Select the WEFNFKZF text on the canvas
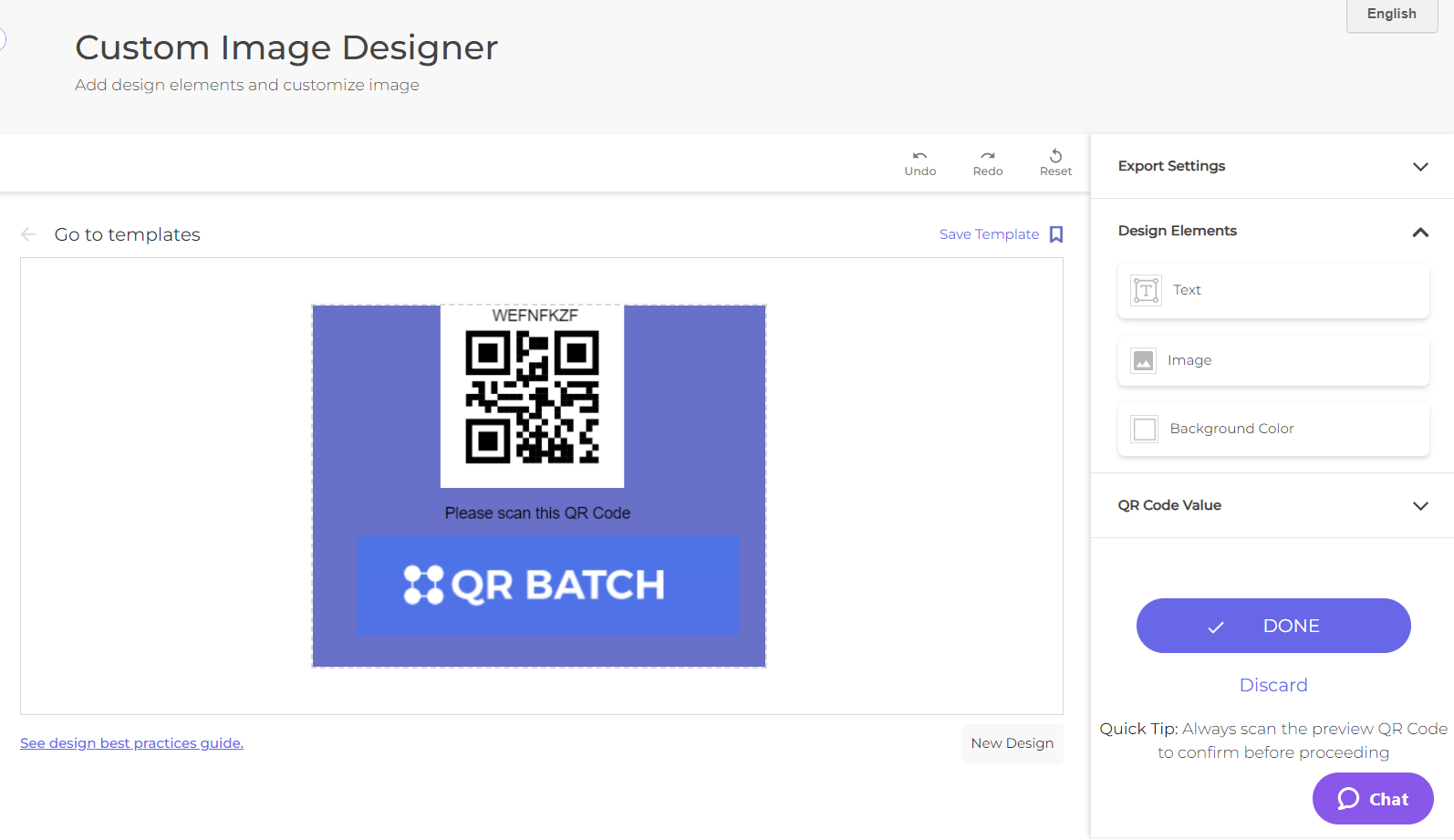The width and height of the screenshot is (1454, 840). [535, 316]
